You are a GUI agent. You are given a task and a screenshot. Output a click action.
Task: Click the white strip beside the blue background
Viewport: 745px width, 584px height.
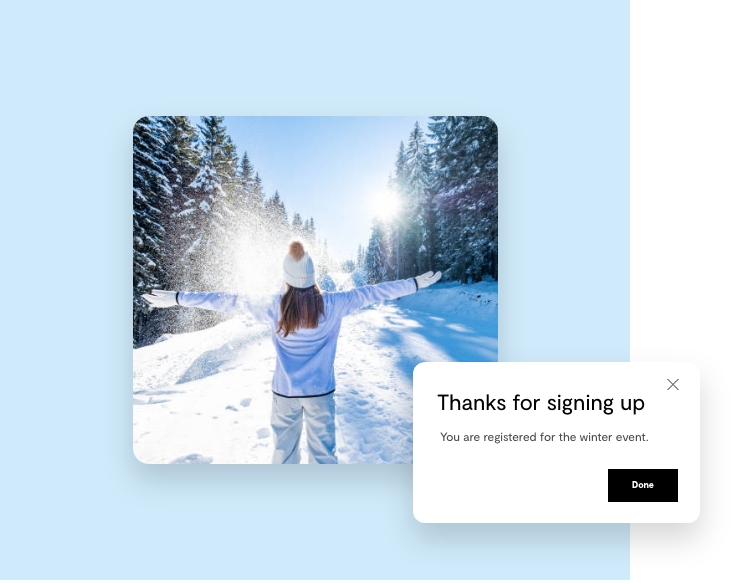click(689, 181)
